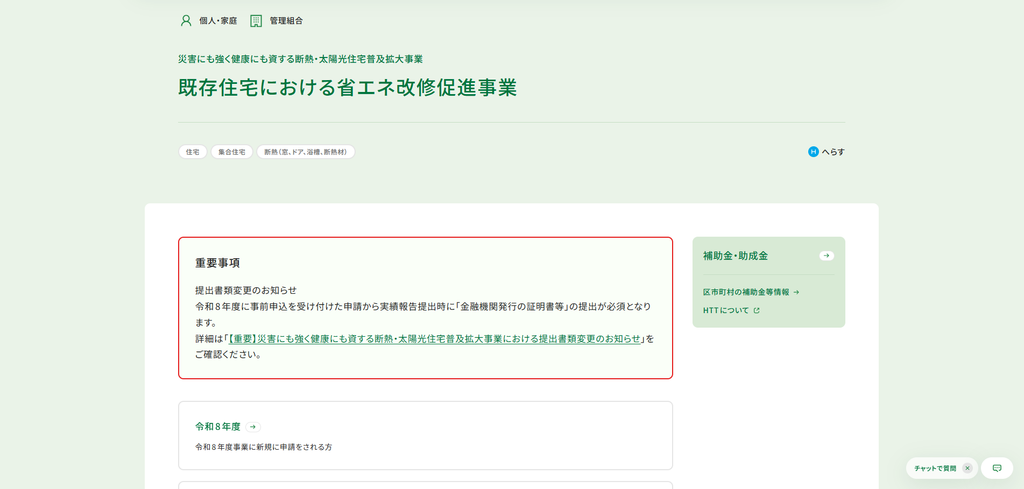1024x489 pixels.
Task: Open the 補助金・助成金 heading link
Action: click(x=735, y=256)
